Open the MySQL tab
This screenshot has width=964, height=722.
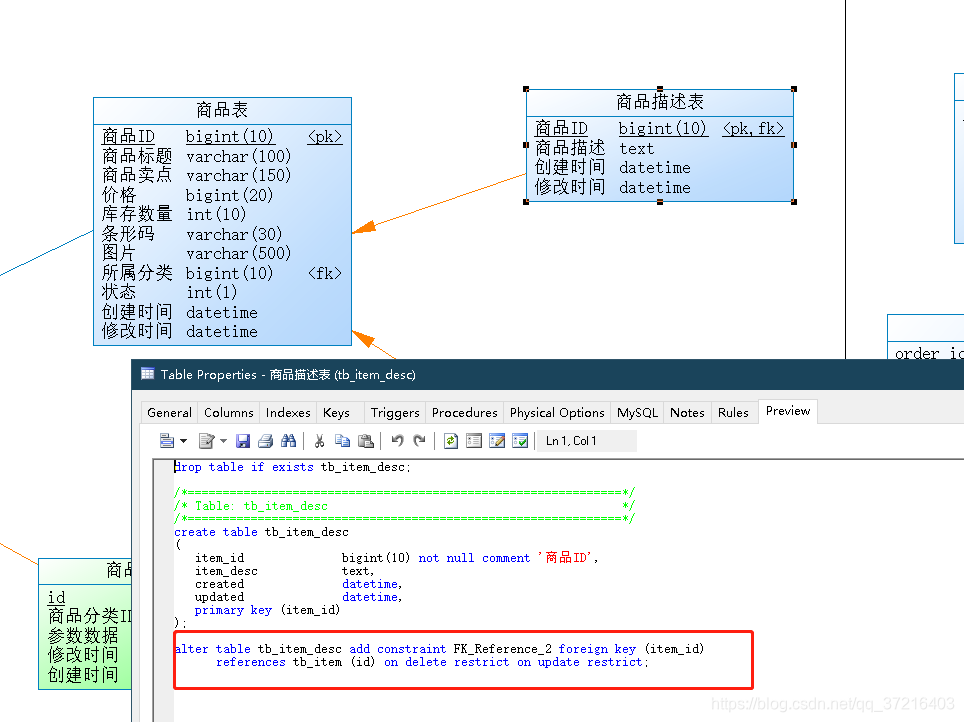(x=637, y=413)
